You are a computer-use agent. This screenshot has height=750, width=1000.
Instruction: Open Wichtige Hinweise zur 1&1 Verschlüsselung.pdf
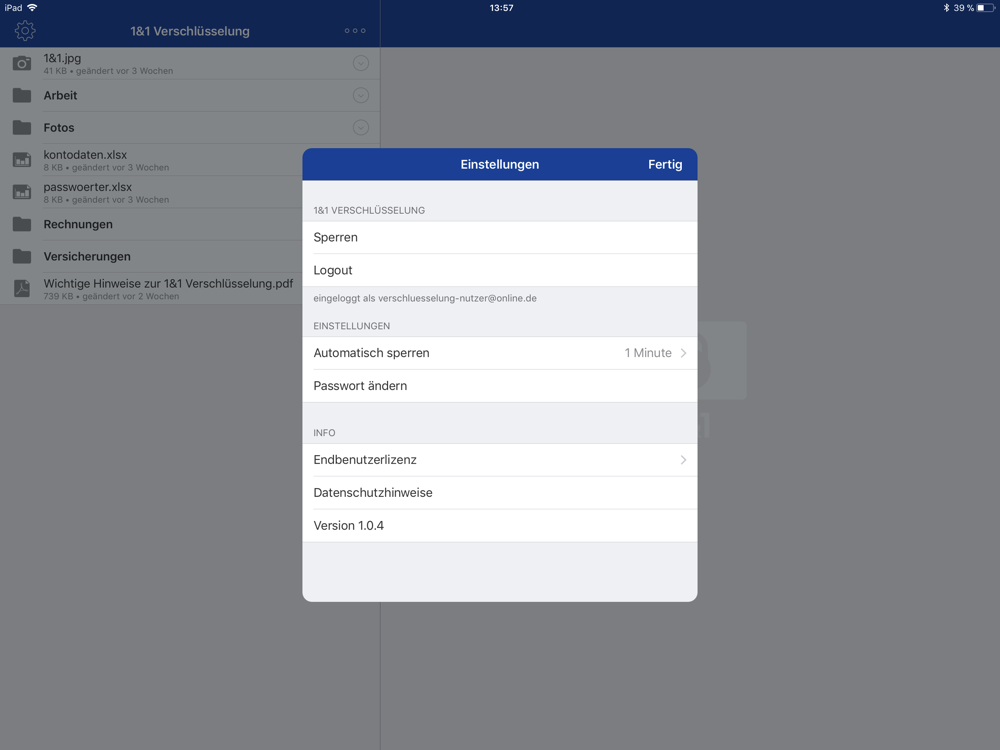coord(151,288)
